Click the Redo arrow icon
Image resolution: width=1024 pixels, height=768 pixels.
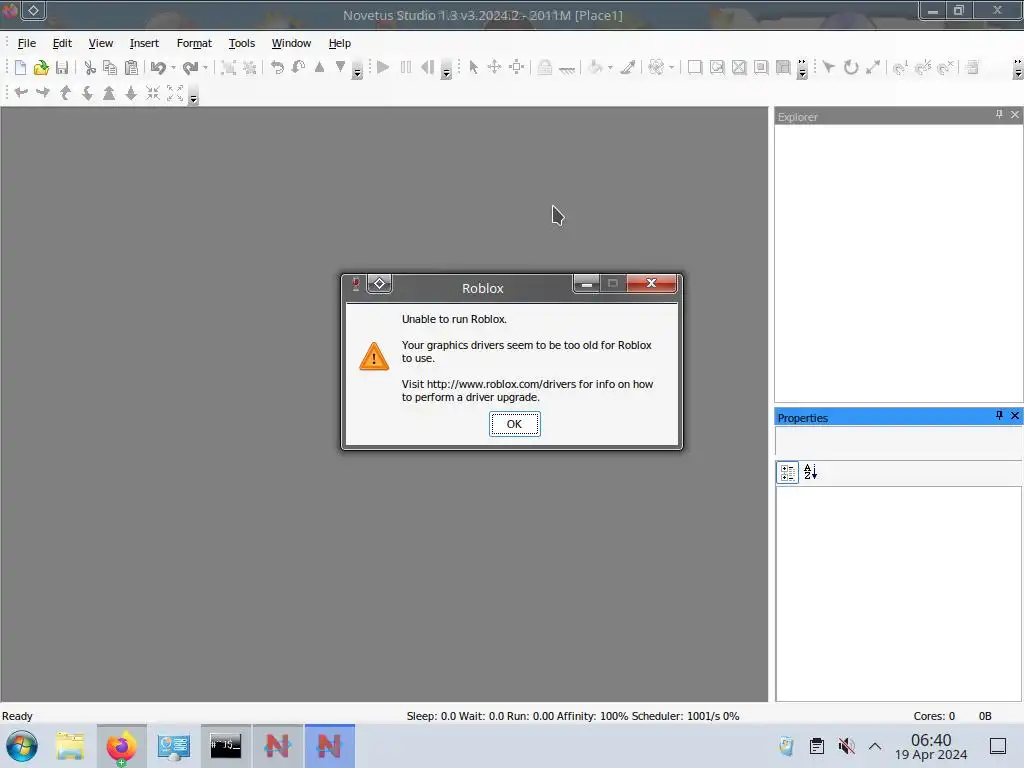(x=190, y=67)
